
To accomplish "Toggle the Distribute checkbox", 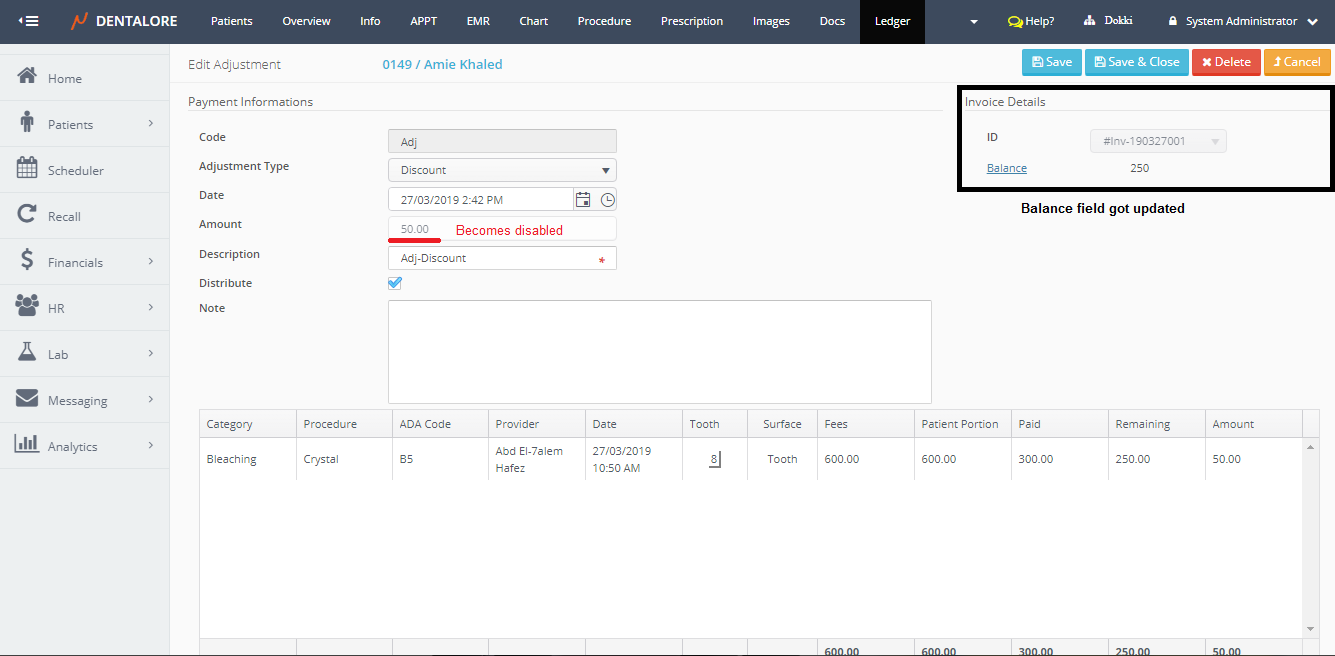I will point(395,283).
